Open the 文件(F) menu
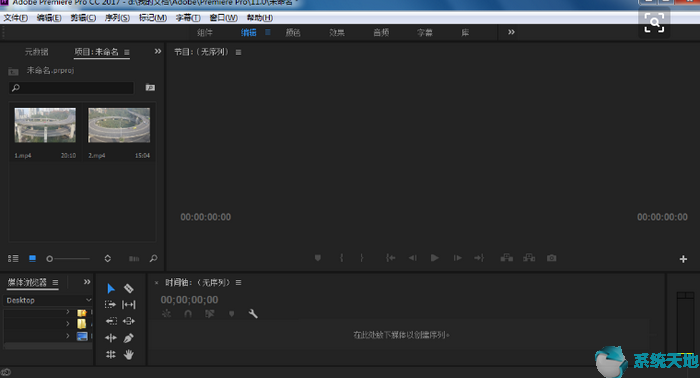Image resolution: width=700 pixels, height=378 pixels. click(x=16, y=18)
